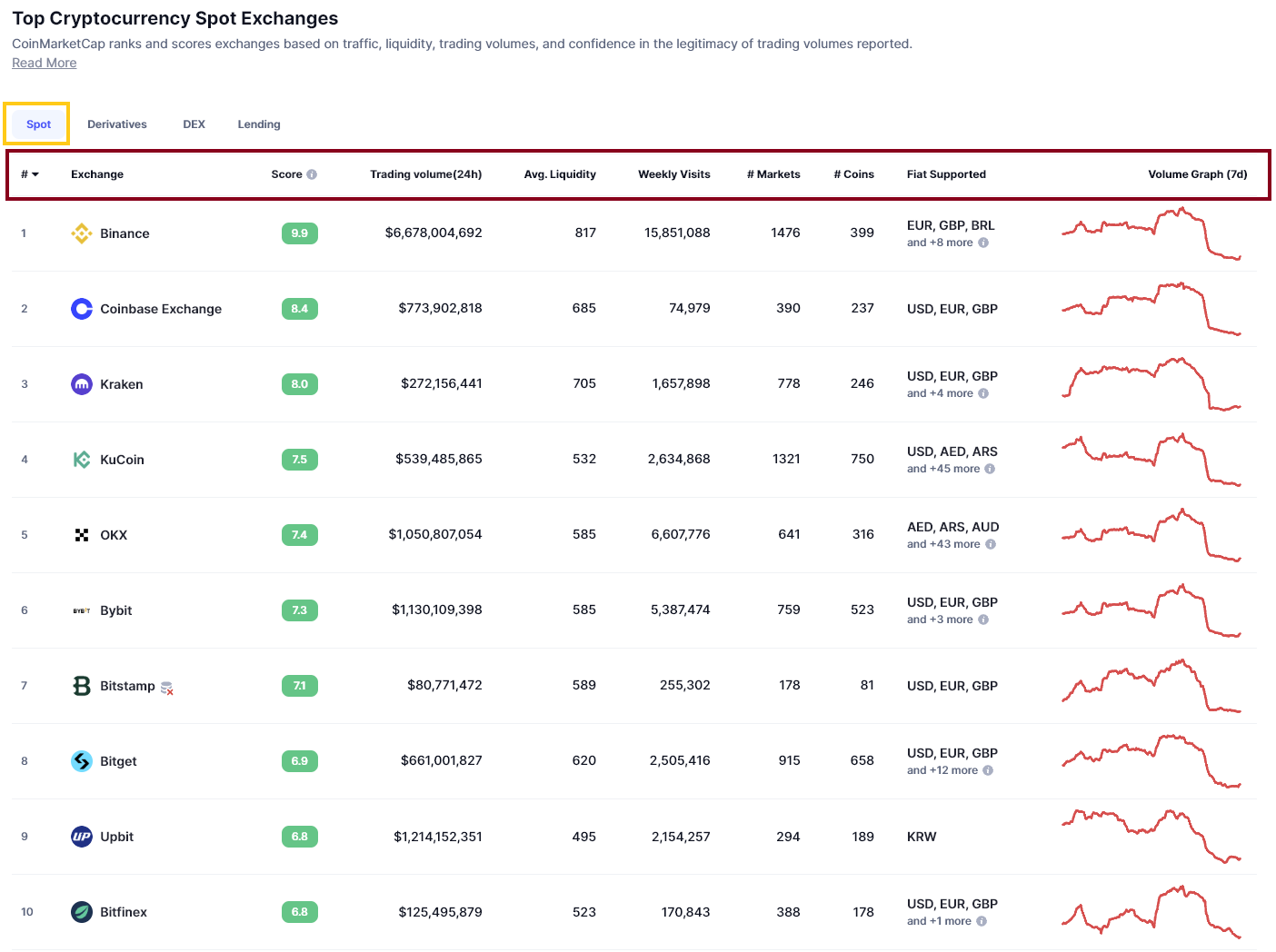Click the KuCoin logo icon

pos(82,460)
